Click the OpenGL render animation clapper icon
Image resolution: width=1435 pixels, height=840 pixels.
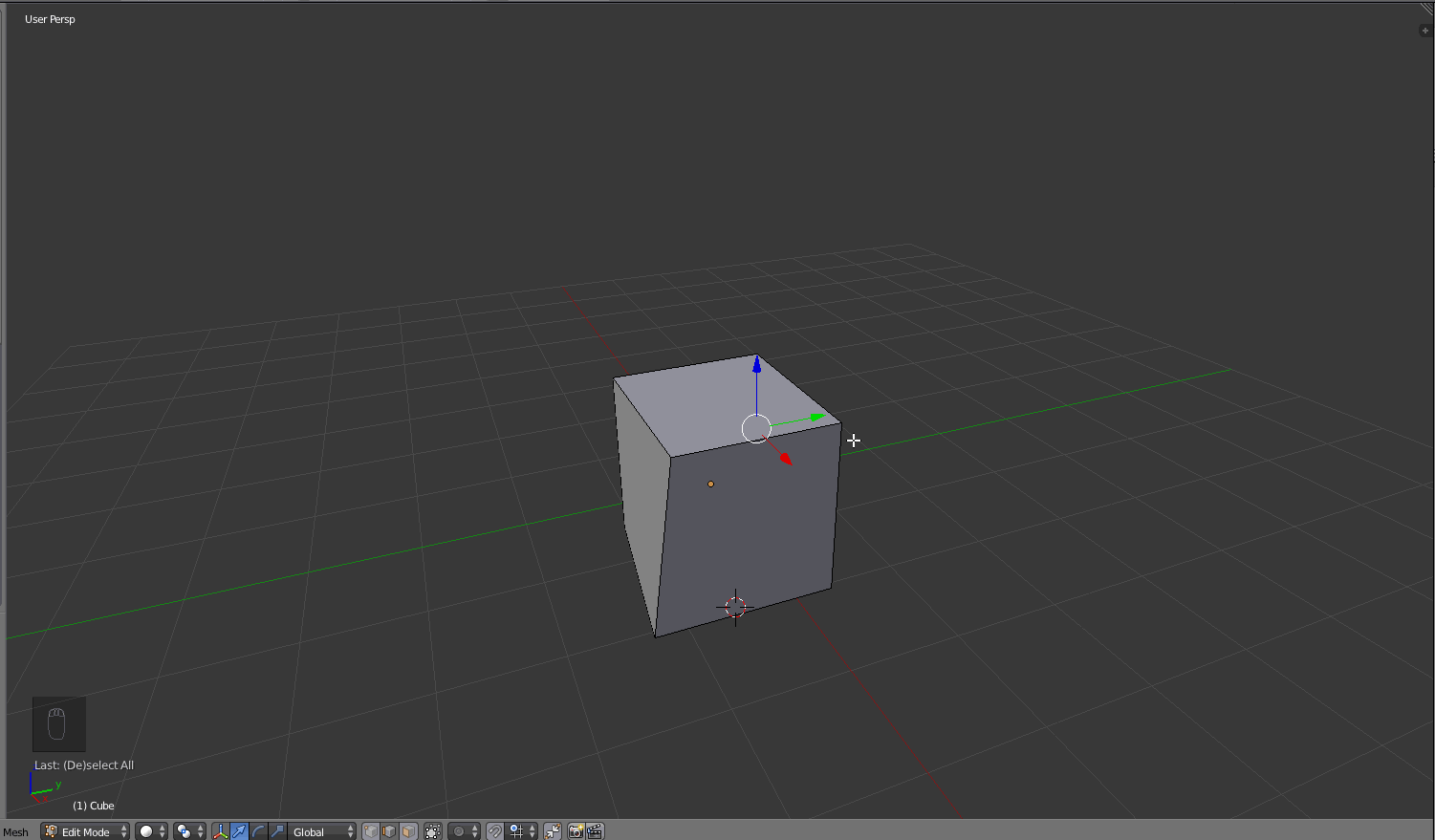(595, 831)
